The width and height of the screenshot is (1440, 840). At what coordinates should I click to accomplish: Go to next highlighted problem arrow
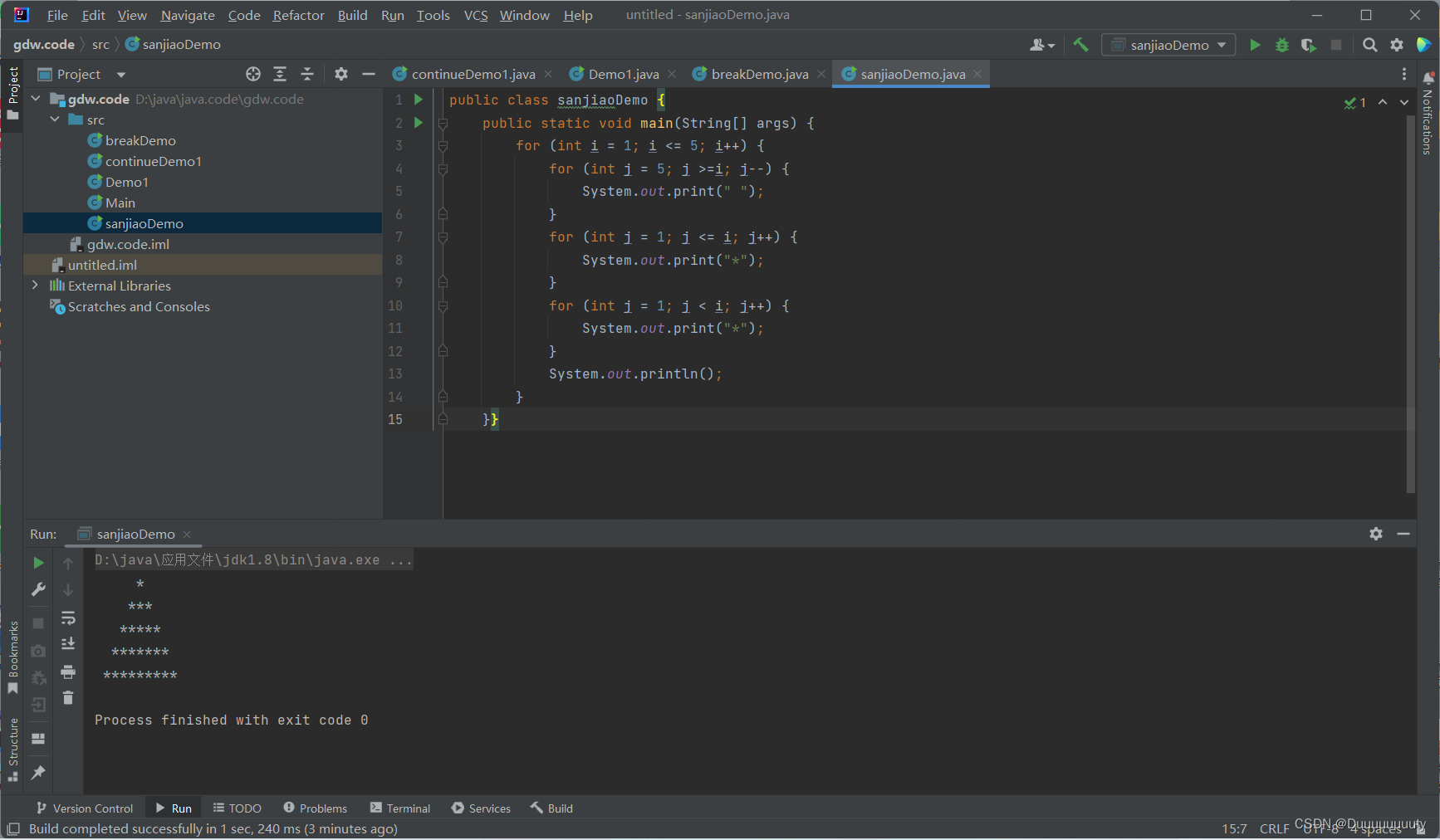1404,102
